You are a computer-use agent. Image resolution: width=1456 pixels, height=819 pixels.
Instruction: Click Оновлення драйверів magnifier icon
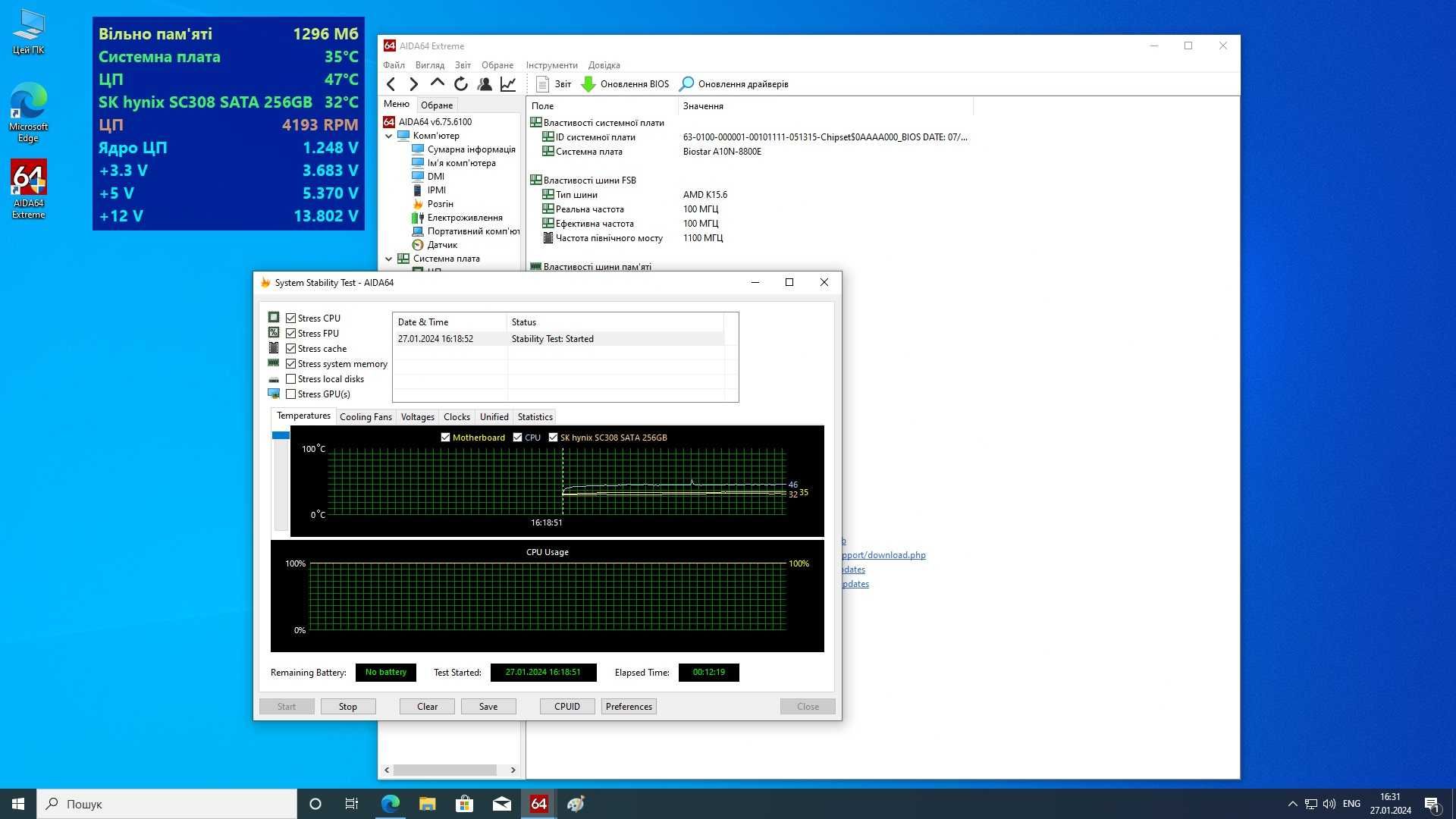pyautogui.click(x=686, y=84)
